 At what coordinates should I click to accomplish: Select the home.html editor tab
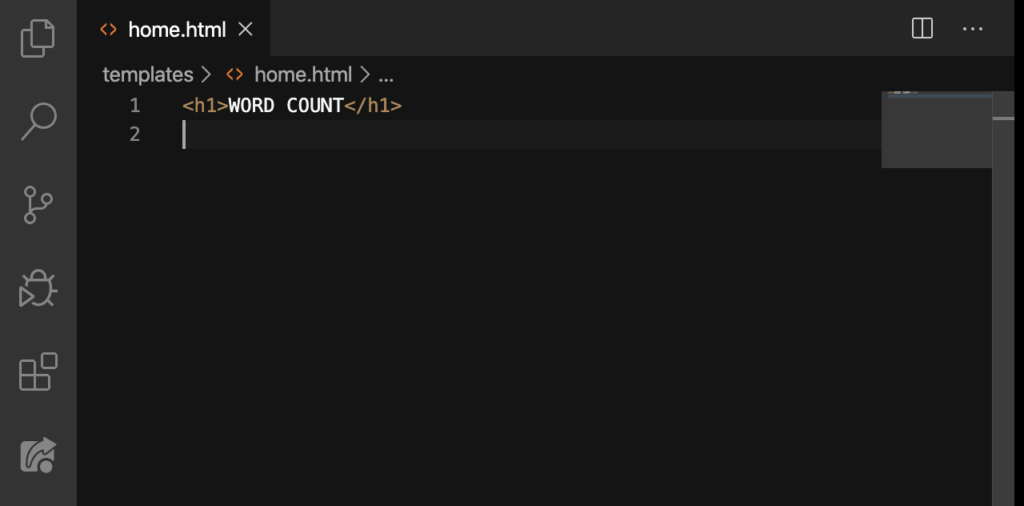tap(174, 28)
